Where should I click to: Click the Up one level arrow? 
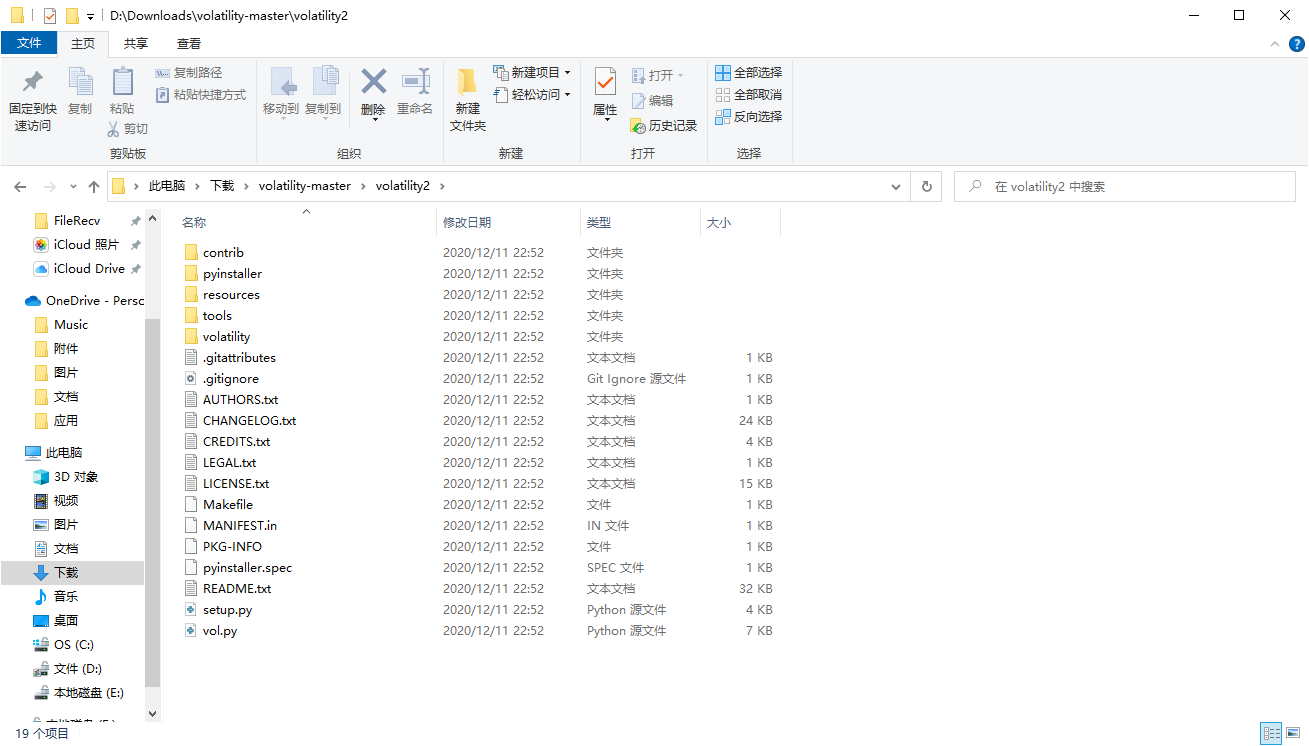click(x=94, y=187)
